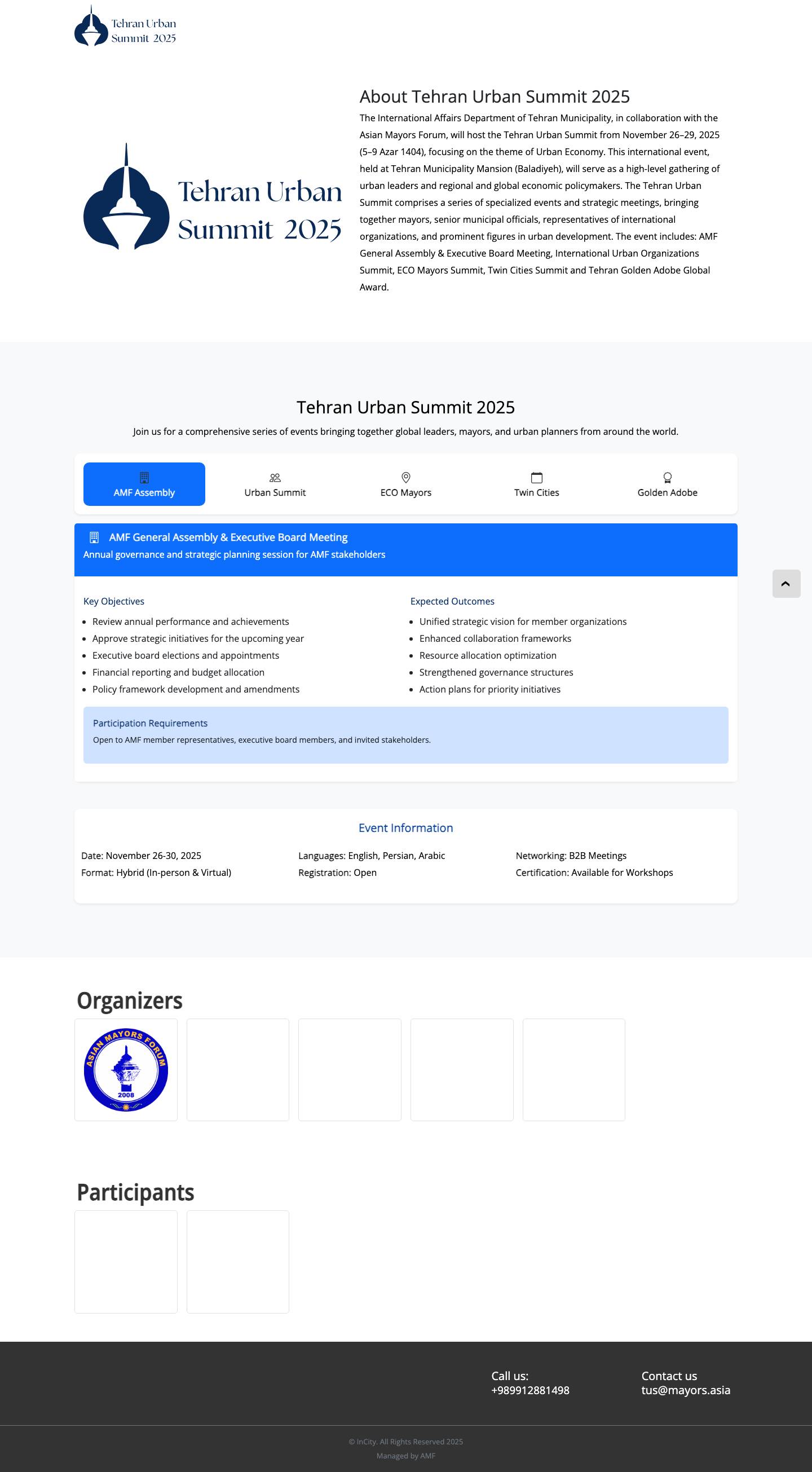The height and width of the screenshot is (1472, 812).
Task: Click 'Date: November 26-30, 2025'
Action: click(141, 856)
